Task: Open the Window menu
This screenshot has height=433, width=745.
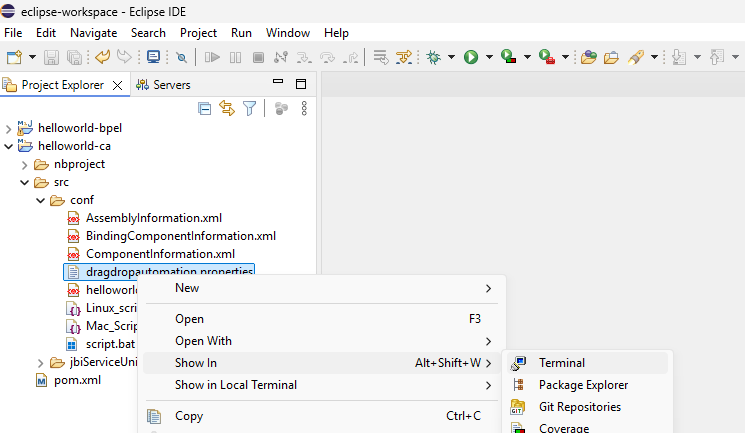Action: (288, 33)
